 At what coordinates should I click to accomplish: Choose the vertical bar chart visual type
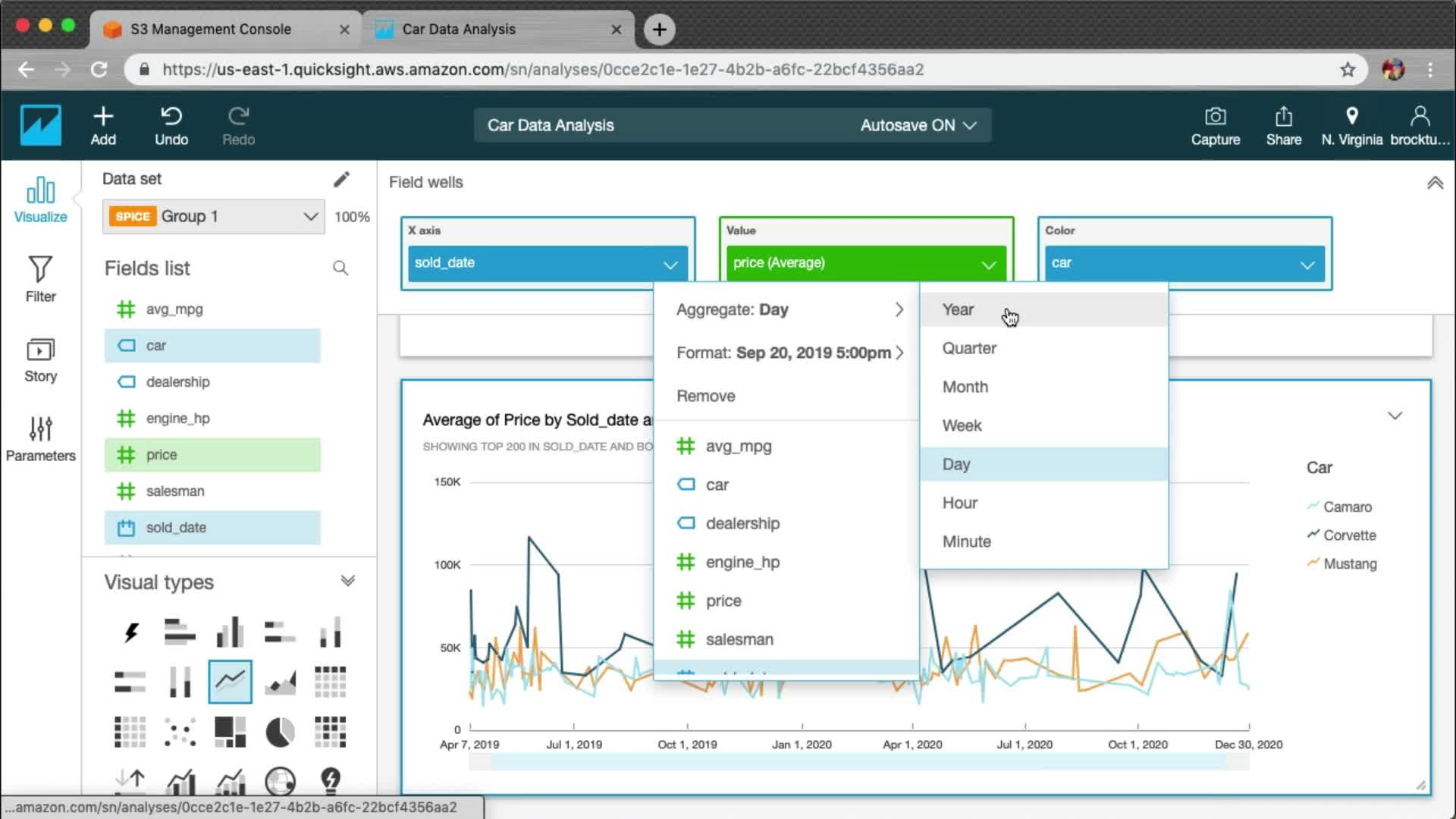[x=230, y=632]
